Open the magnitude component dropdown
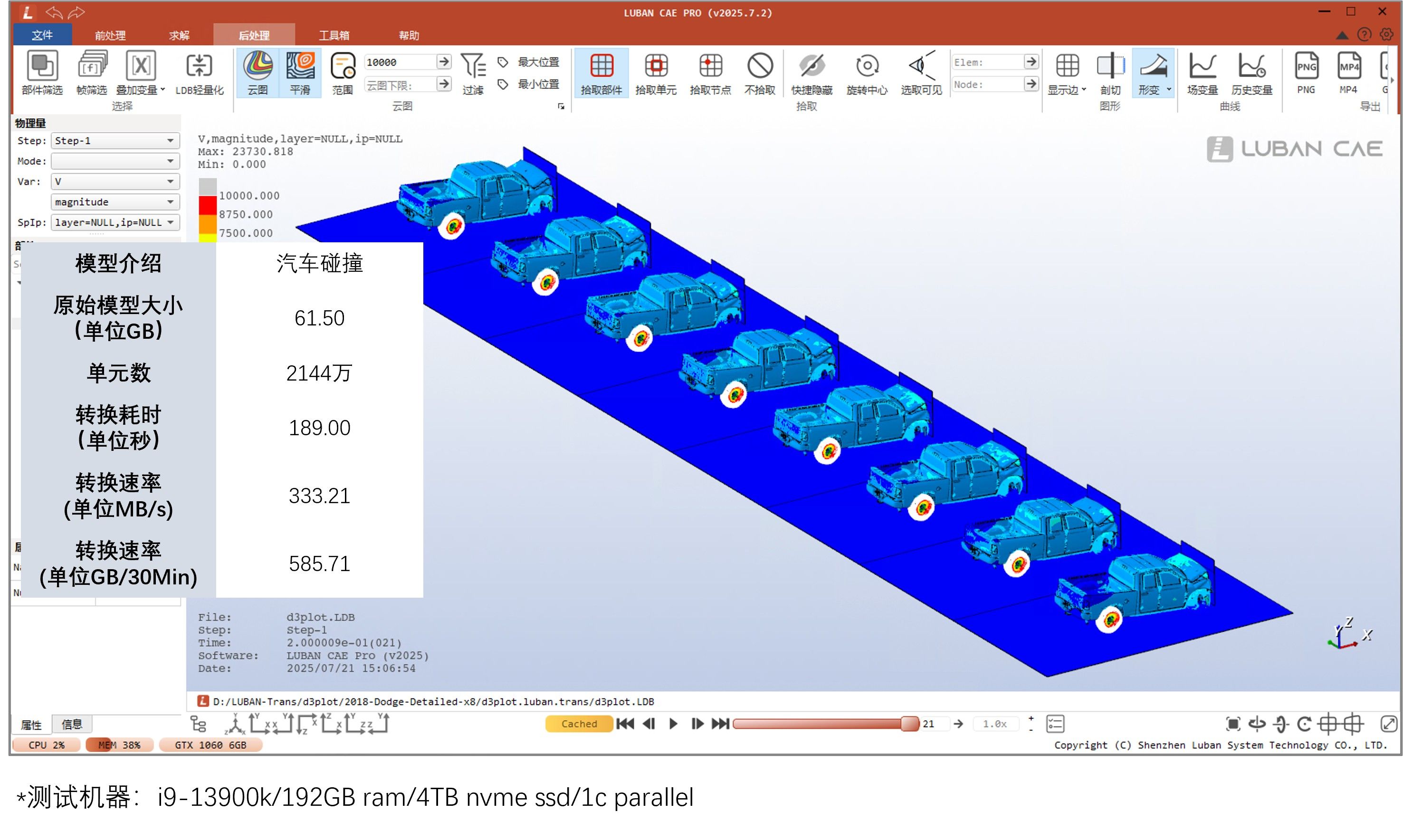This screenshot has width=1403, height=840. click(x=115, y=201)
